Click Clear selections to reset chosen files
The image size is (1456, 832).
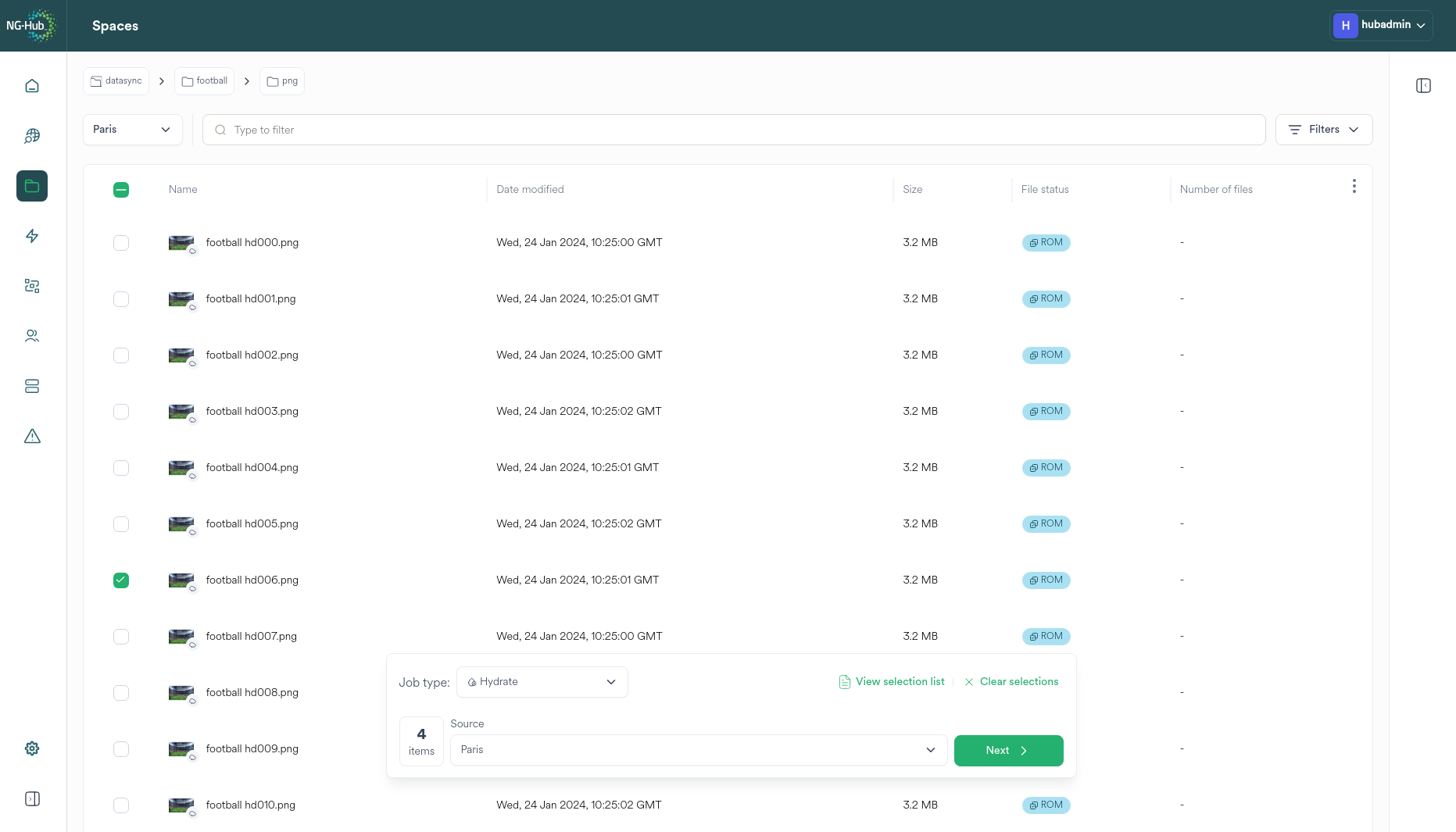1011,681
